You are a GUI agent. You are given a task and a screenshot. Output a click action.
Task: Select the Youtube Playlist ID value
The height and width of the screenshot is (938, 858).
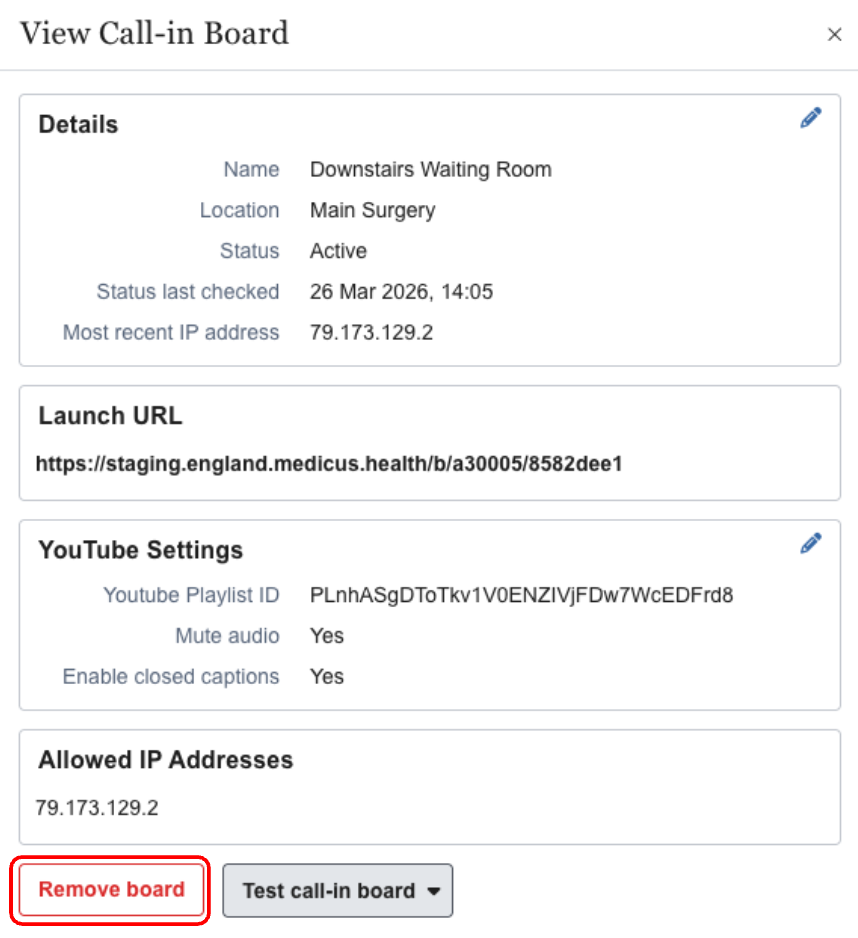tap(521, 596)
